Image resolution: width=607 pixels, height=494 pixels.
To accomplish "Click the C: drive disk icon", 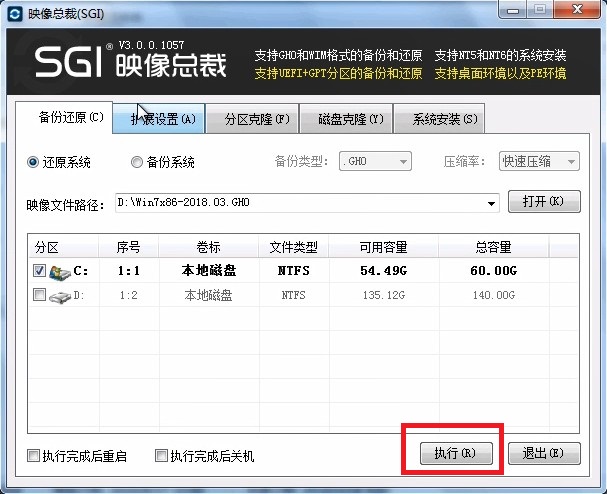I will click(61, 271).
